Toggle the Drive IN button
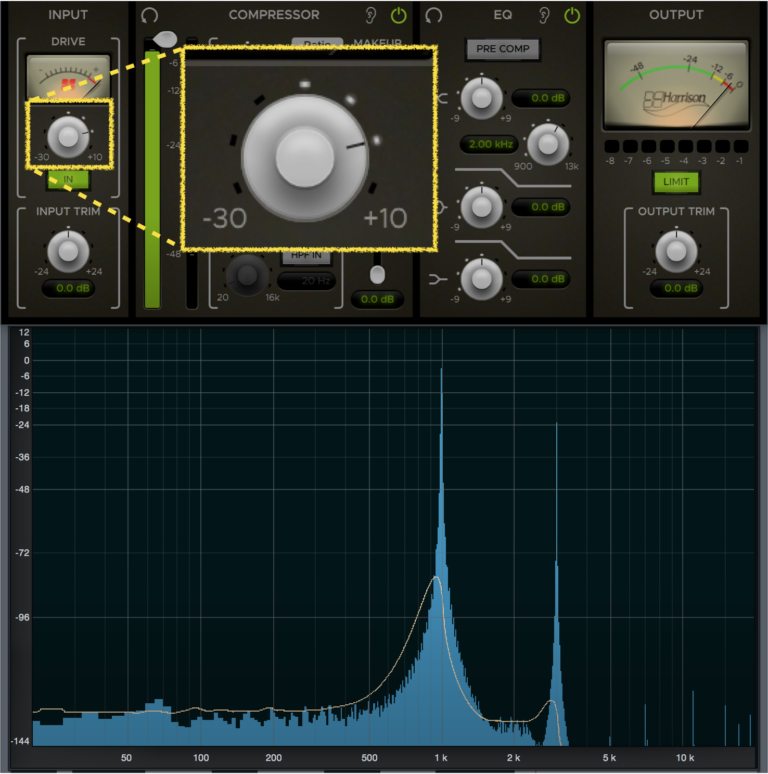The width and height of the screenshot is (768, 774). point(68,179)
